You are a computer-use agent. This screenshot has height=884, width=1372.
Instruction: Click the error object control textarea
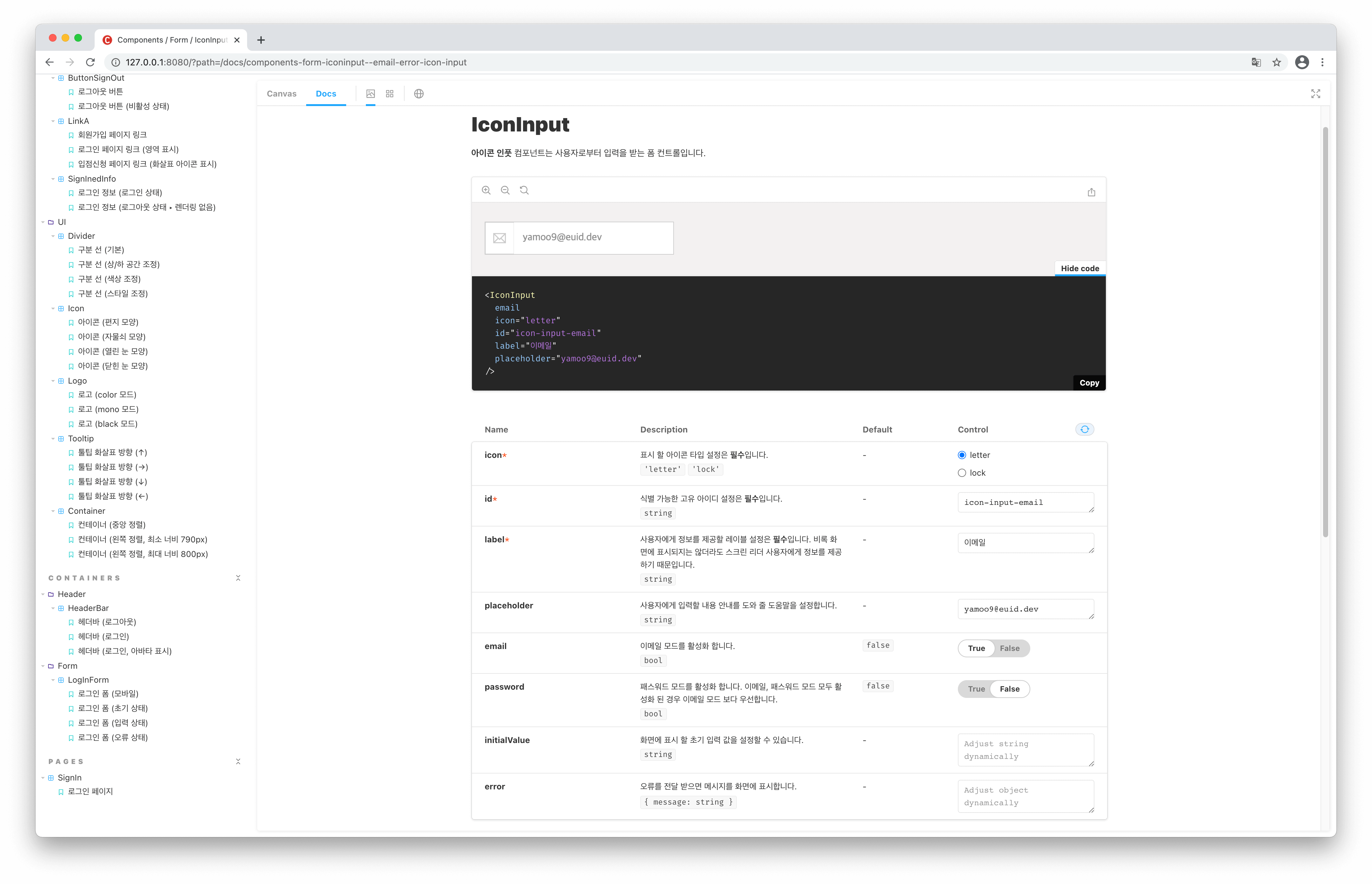pos(1026,796)
